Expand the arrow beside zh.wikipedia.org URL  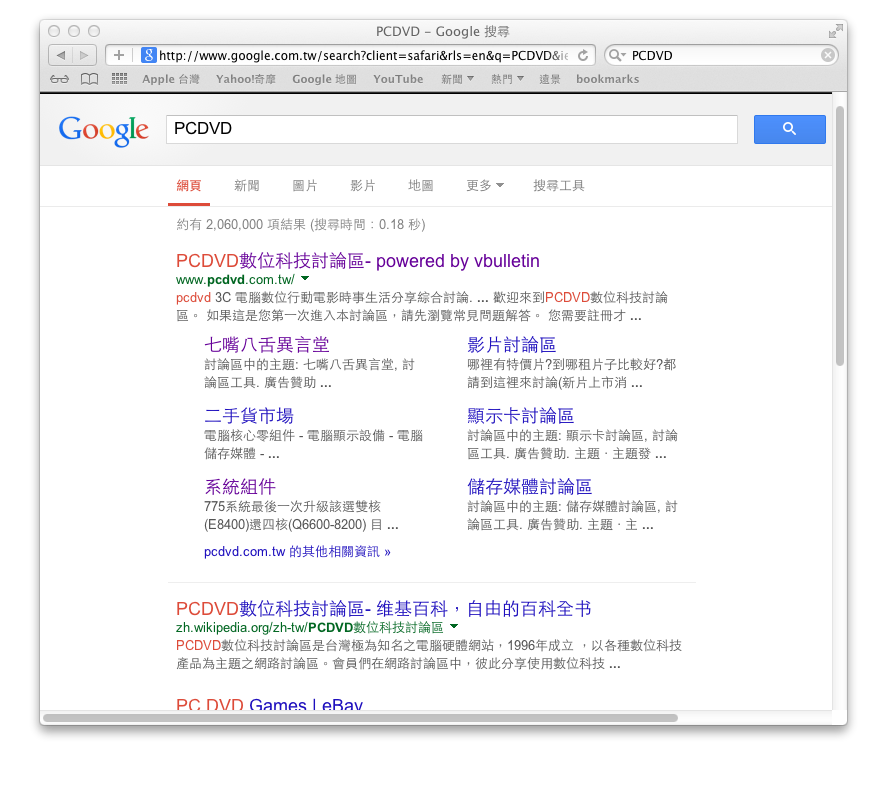(x=454, y=626)
